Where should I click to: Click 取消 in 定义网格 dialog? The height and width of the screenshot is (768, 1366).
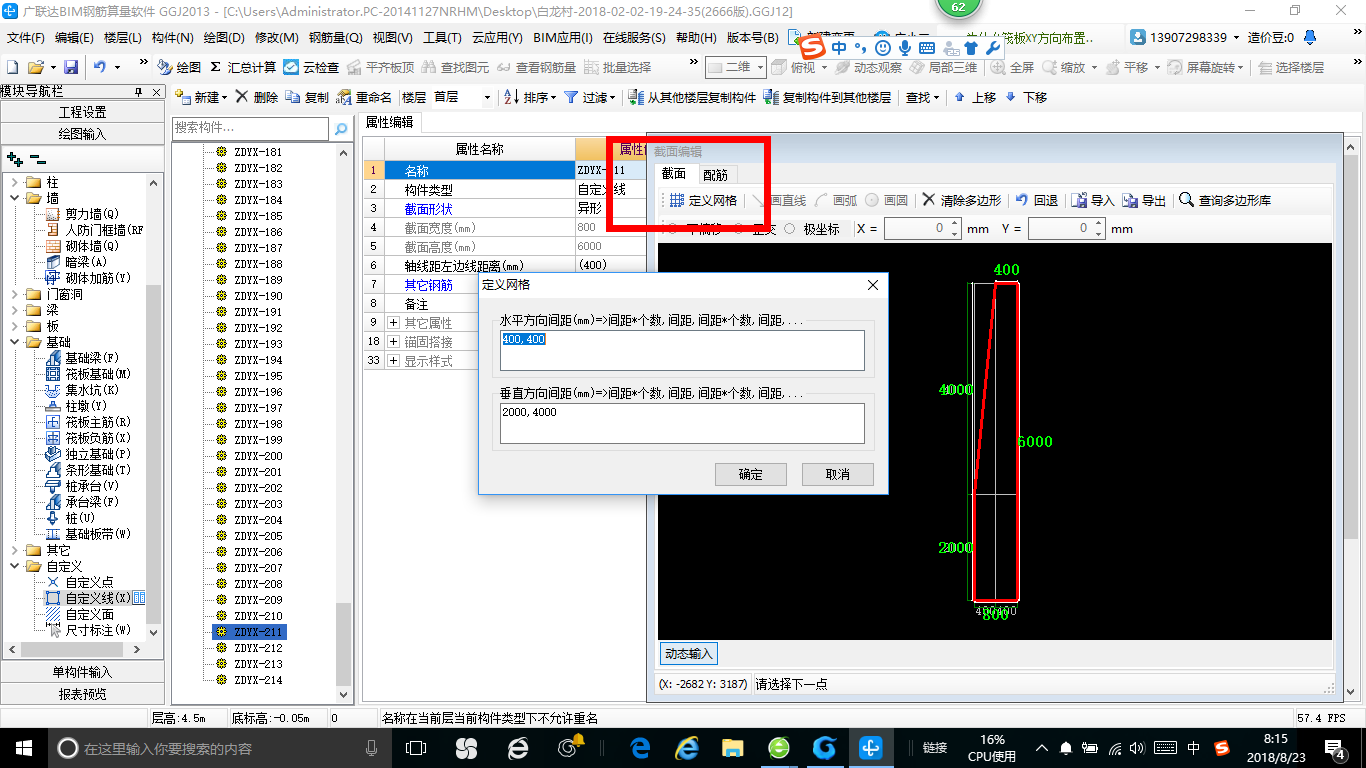[x=838, y=474]
